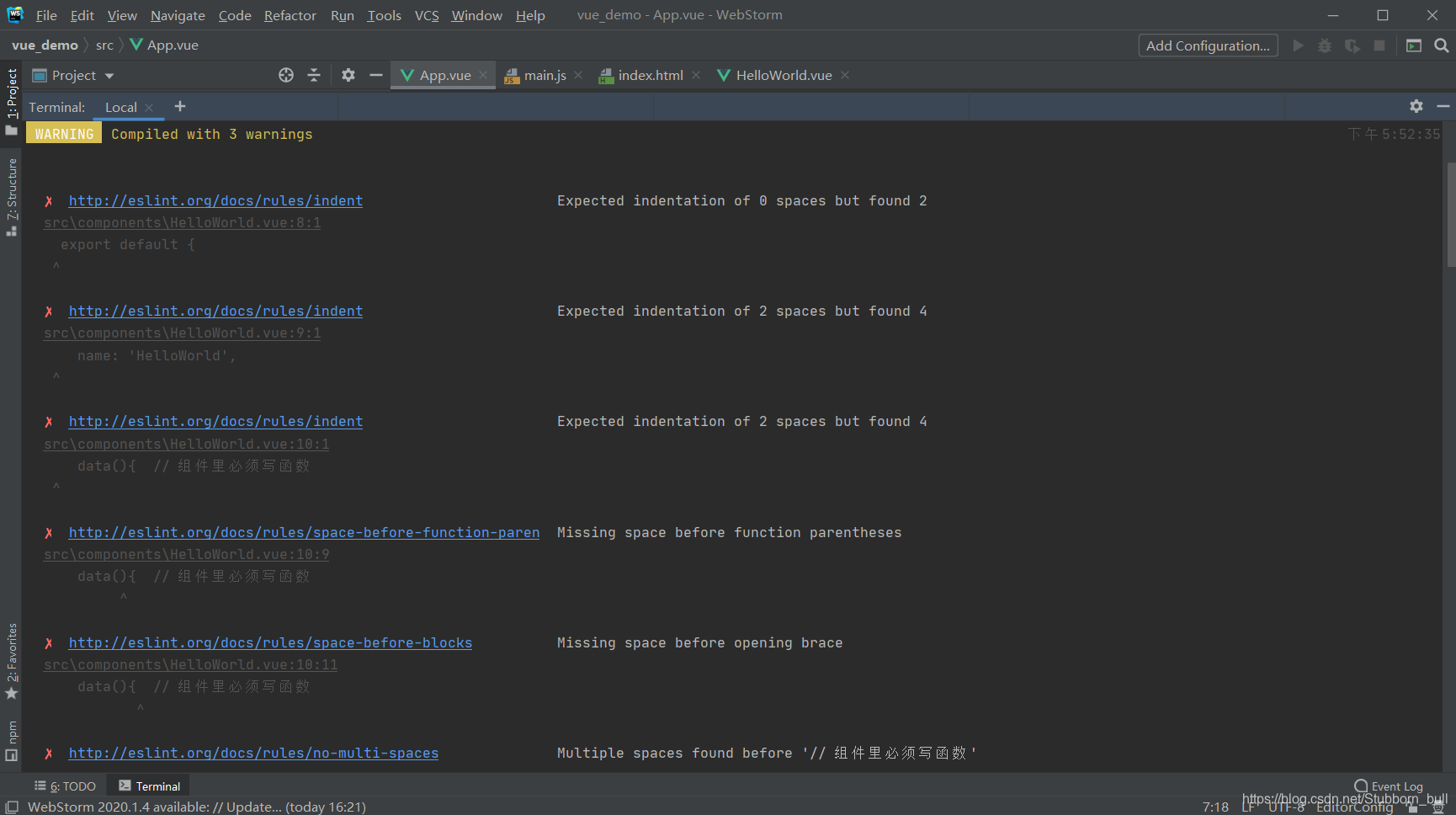Image resolution: width=1456 pixels, height=815 pixels.
Task: Open the Edit menu
Action: pyautogui.click(x=82, y=15)
